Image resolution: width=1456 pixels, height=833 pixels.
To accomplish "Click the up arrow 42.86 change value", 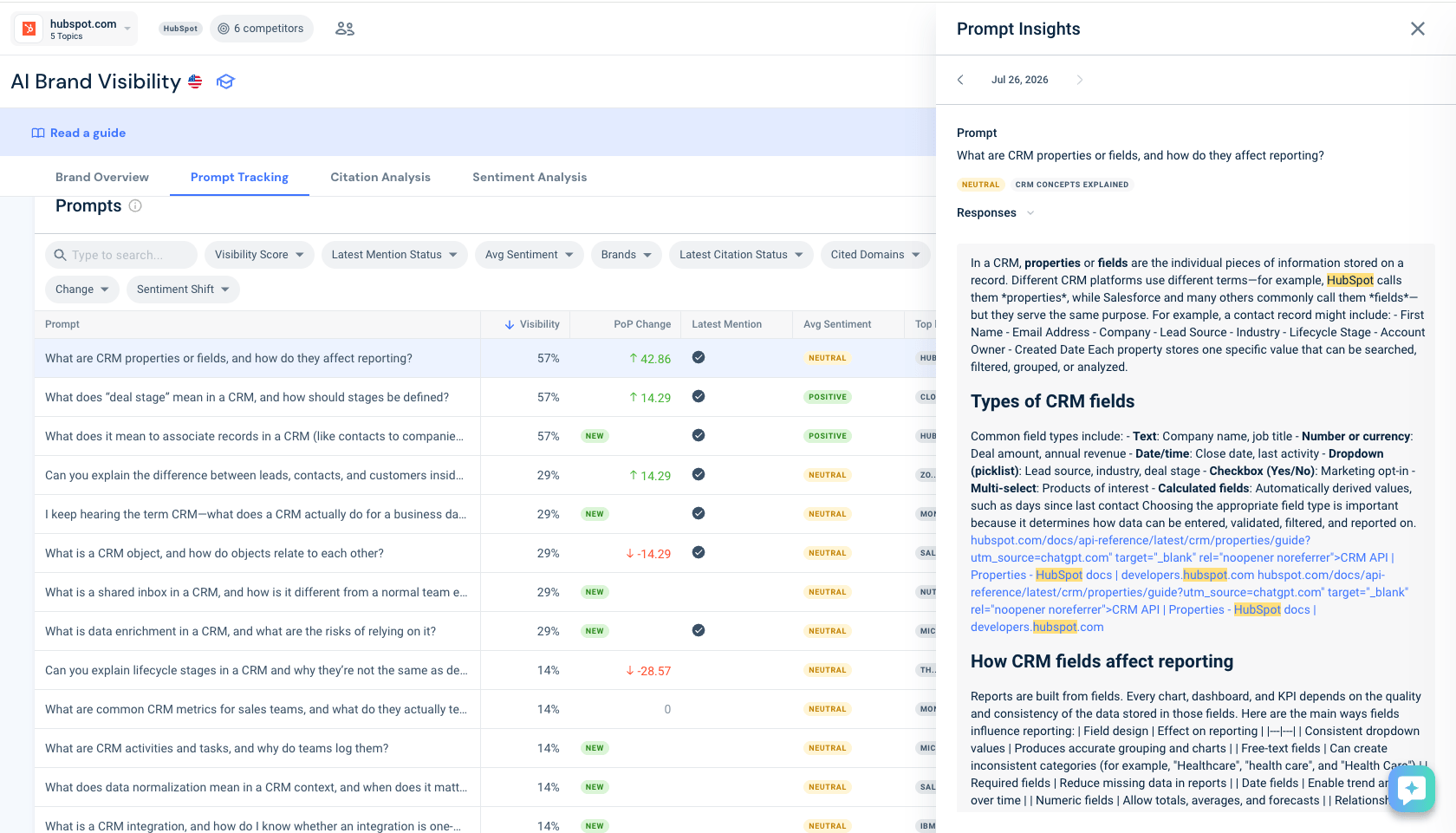I will click(x=650, y=359).
